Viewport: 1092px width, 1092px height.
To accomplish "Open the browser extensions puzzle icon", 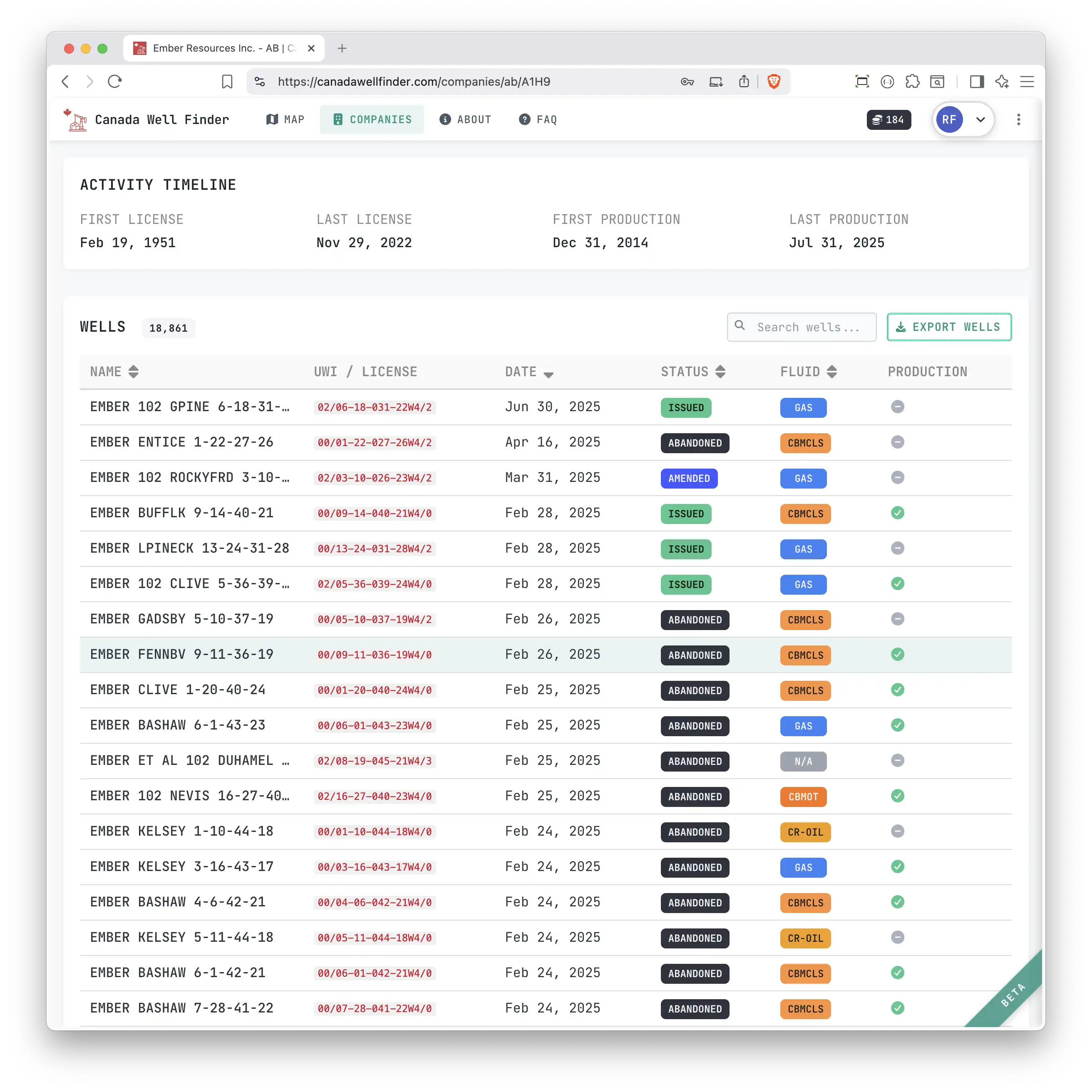I will [912, 82].
